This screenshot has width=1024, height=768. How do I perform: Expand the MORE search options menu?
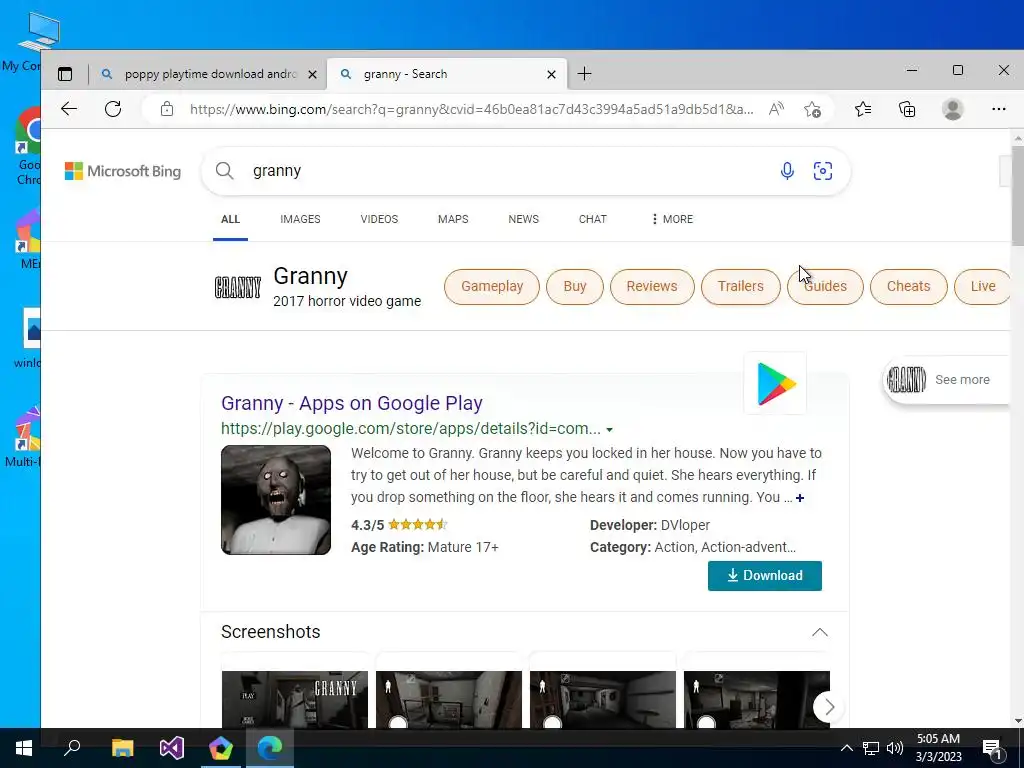pos(672,219)
